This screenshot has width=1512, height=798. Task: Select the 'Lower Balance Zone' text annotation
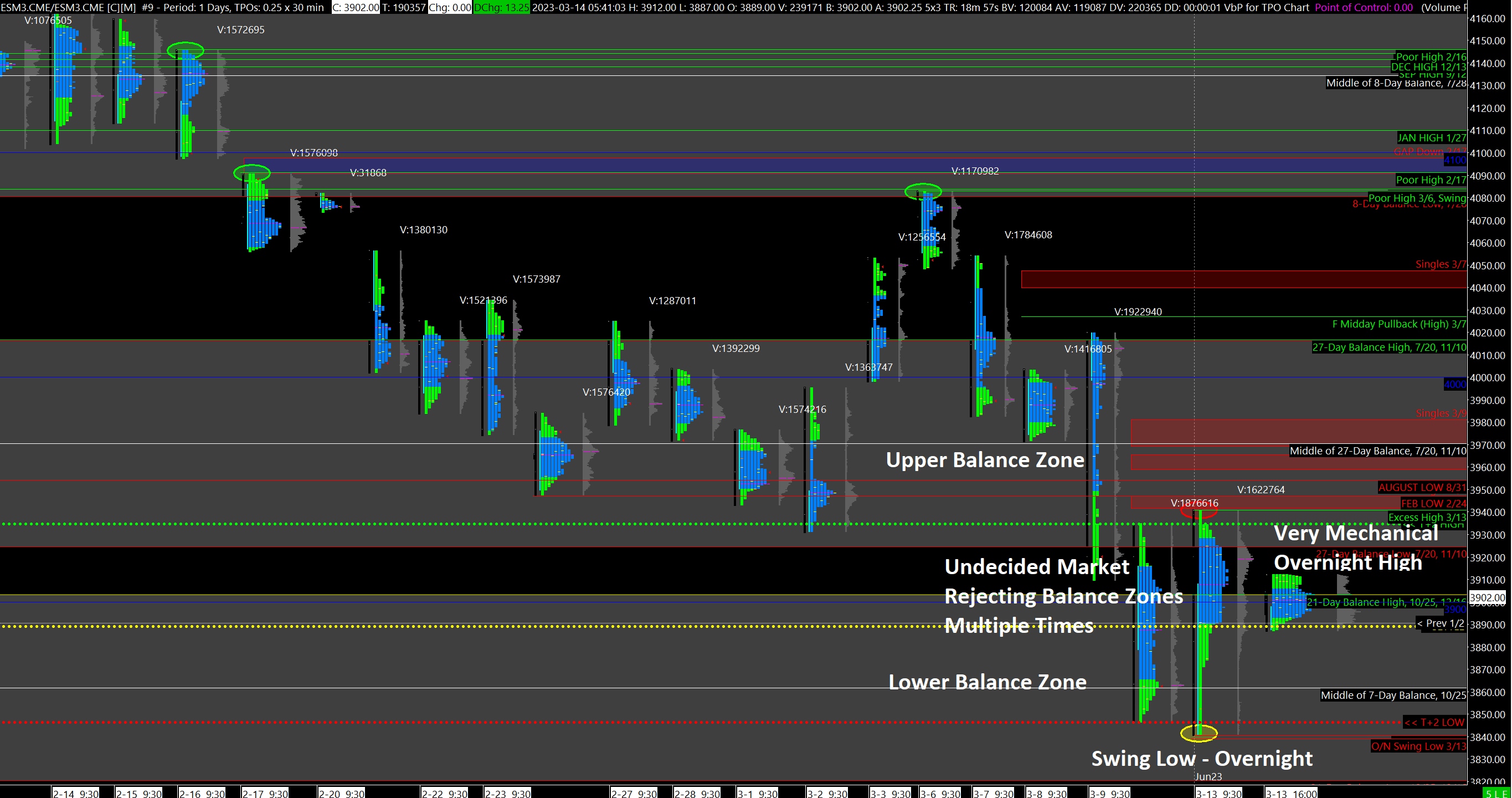coord(988,682)
